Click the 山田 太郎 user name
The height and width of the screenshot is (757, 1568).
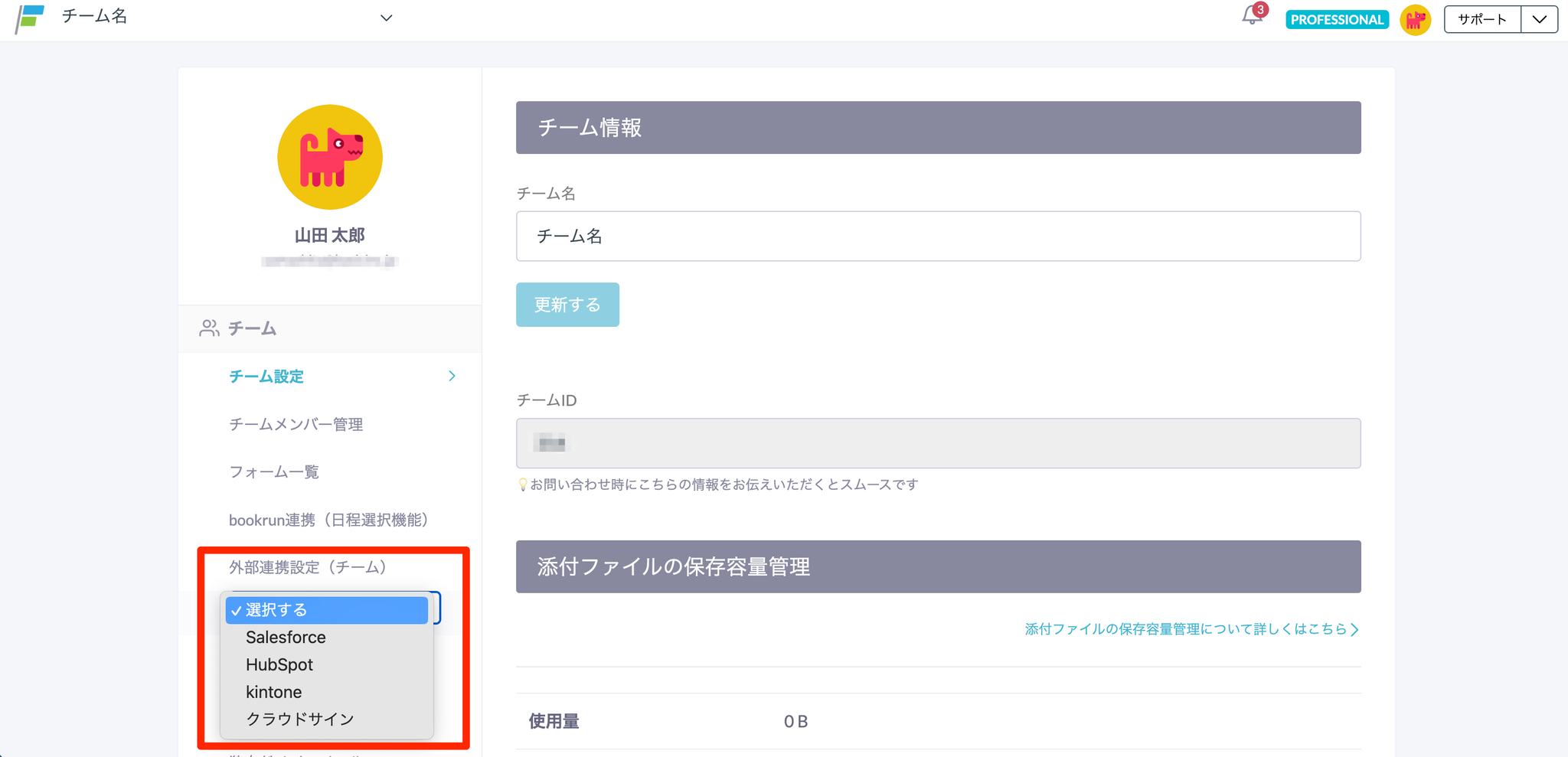coord(330,235)
